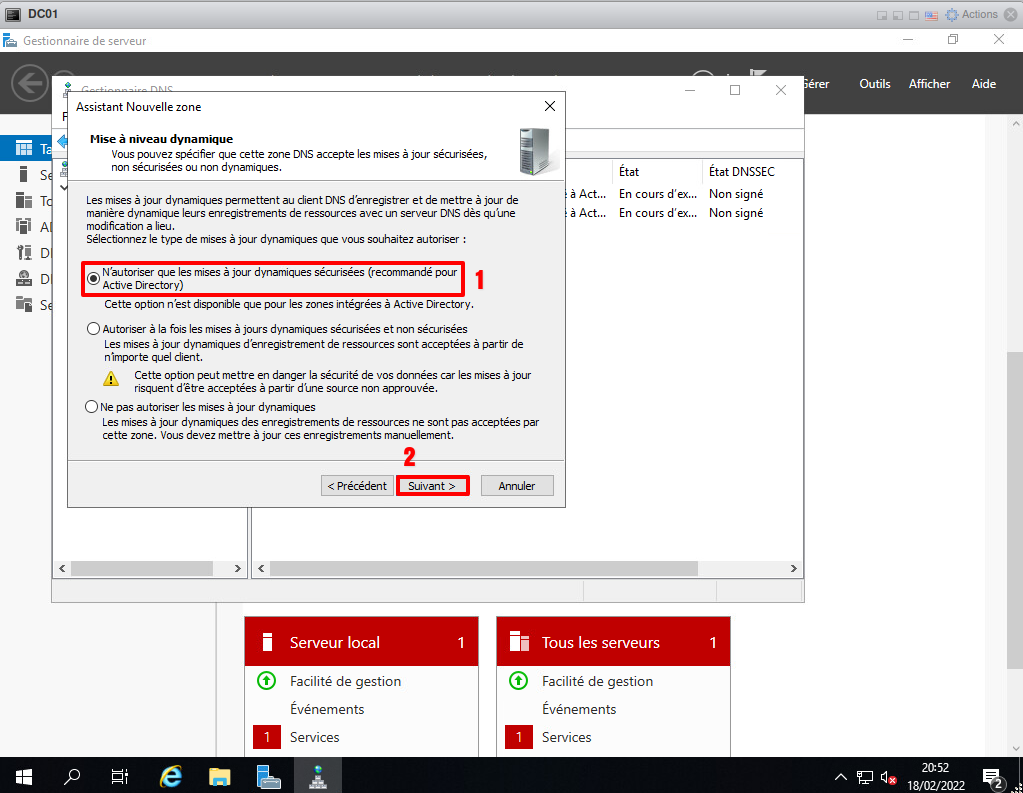Screen dimensions: 1023x793
Task: Click the Services count under Serveur local
Action: (267, 737)
